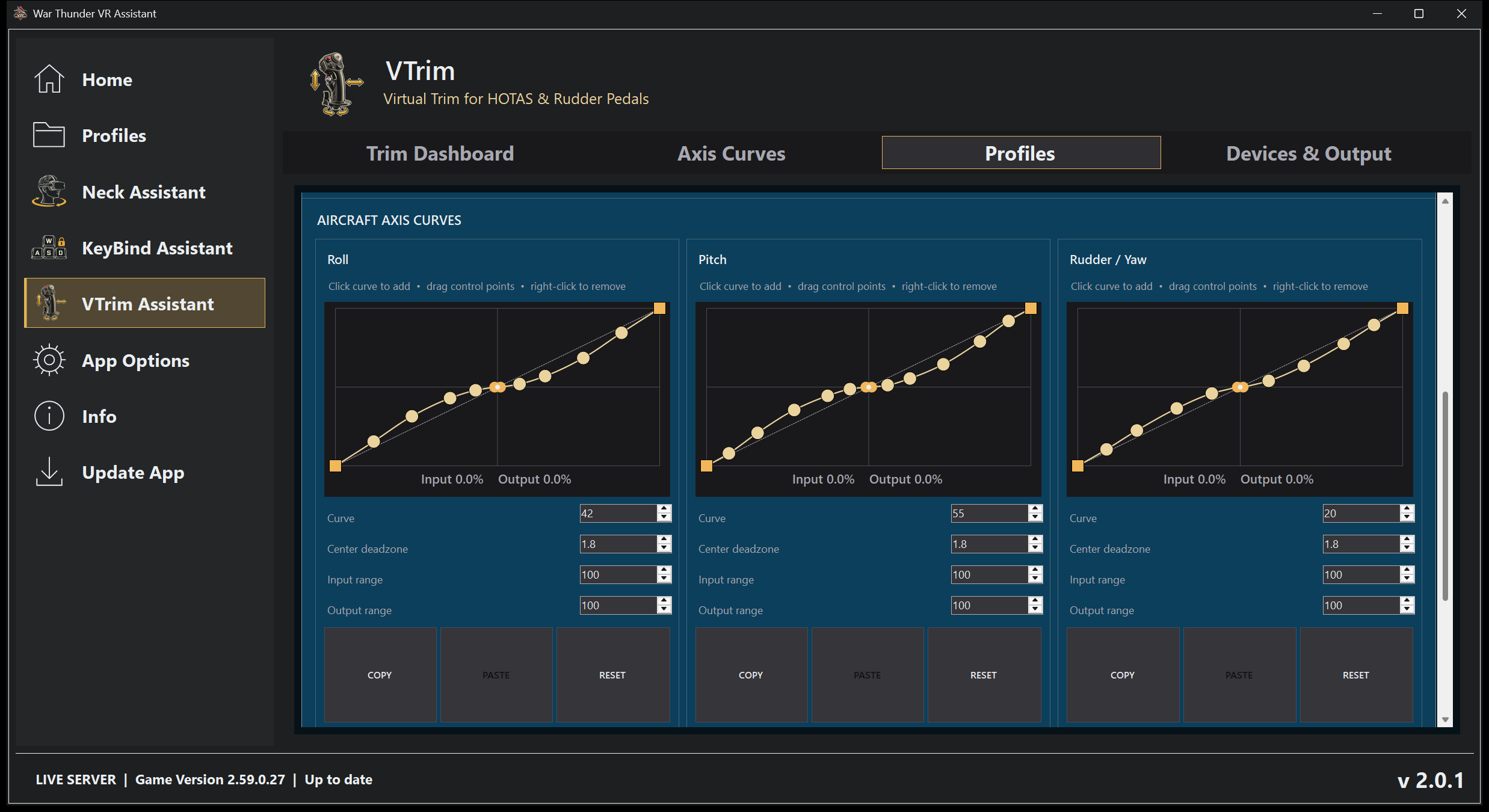Increase the Pitch Curve value with up arrow
The height and width of the screenshot is (812, 1489).
pyautogui.click(x=1035, y=509)
